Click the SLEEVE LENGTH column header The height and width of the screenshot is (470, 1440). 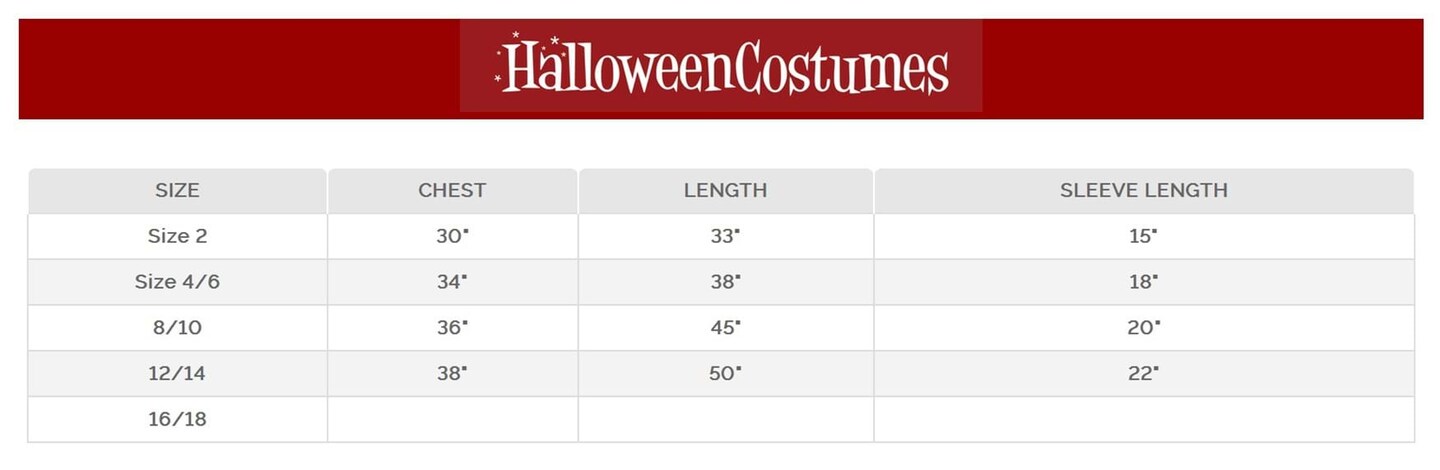click(1143, 190)
